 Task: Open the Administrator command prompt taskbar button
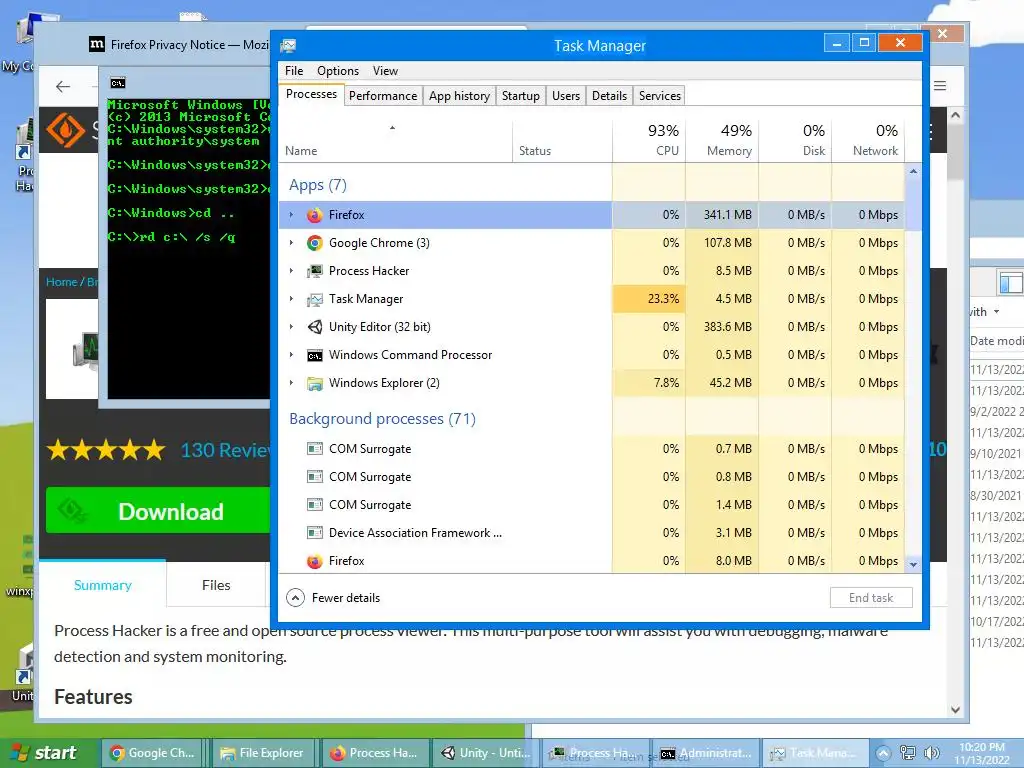(x=707, y=753)
